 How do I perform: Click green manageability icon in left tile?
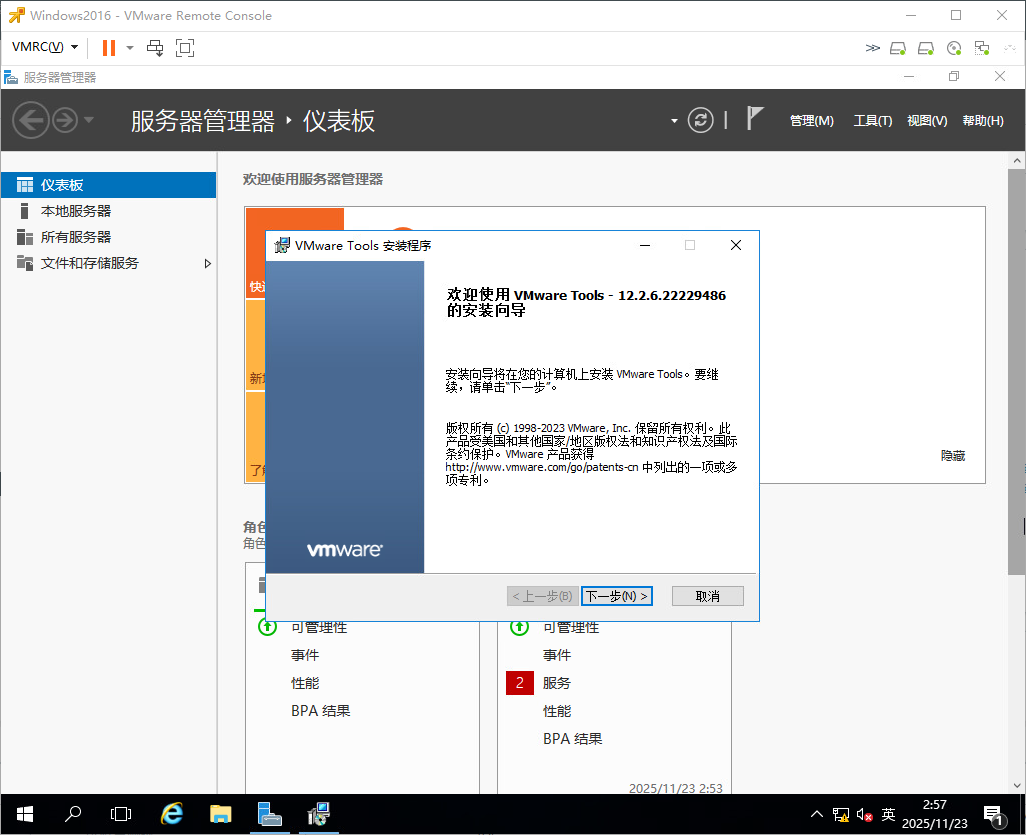pos(267,628)
